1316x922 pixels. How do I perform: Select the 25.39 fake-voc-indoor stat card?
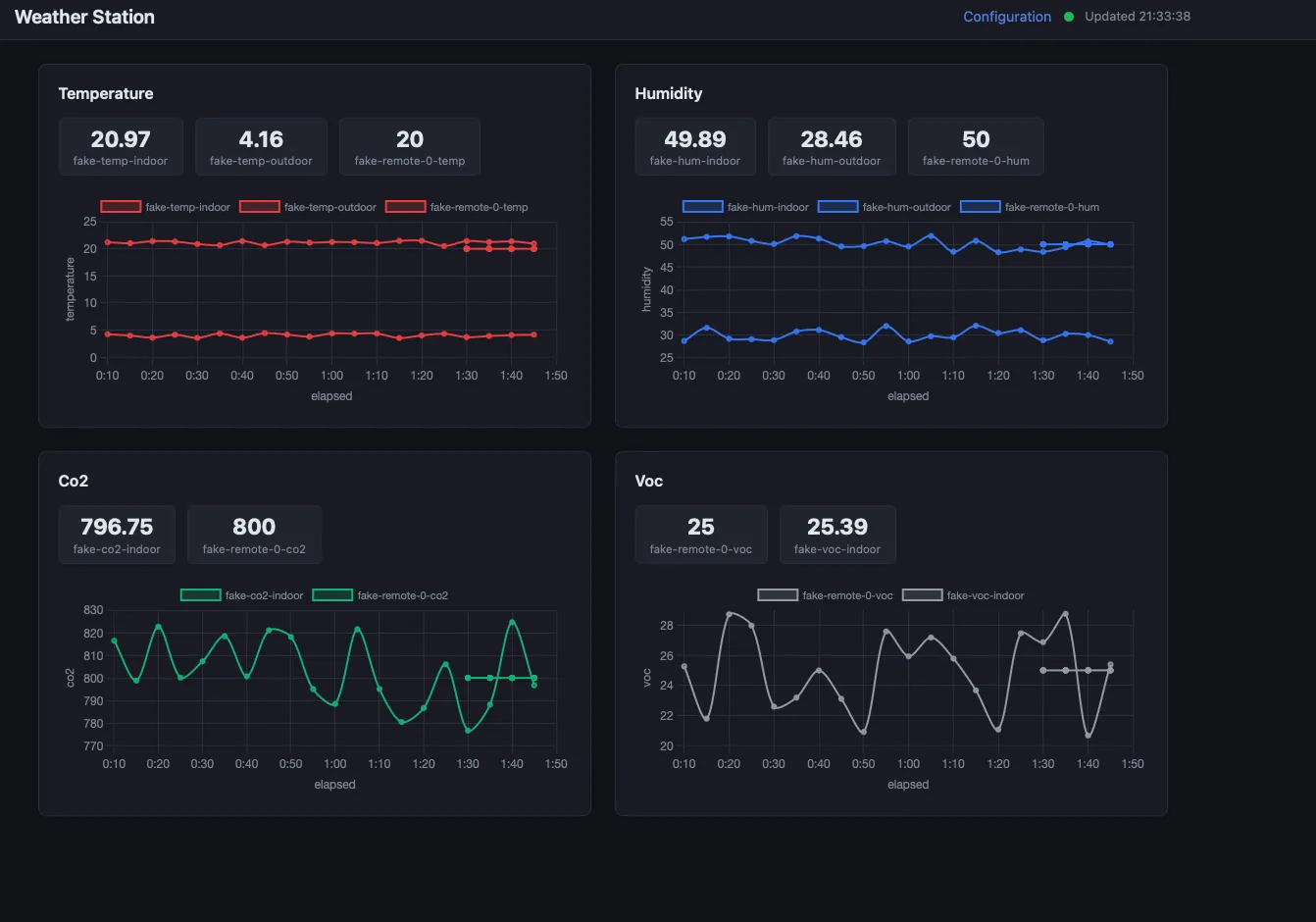837,535
